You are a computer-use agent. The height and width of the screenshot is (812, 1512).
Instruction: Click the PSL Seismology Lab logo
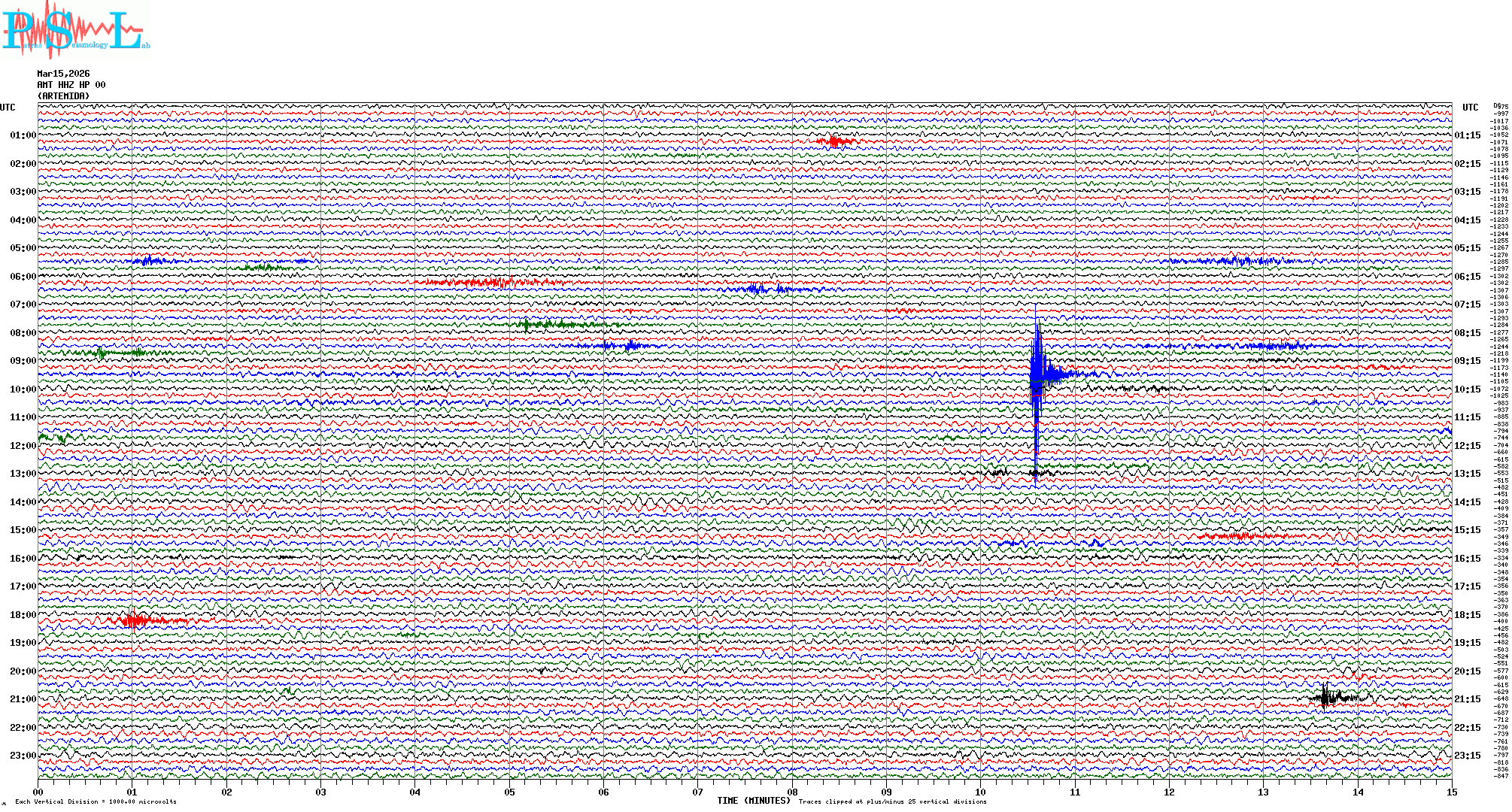[75, 30]
